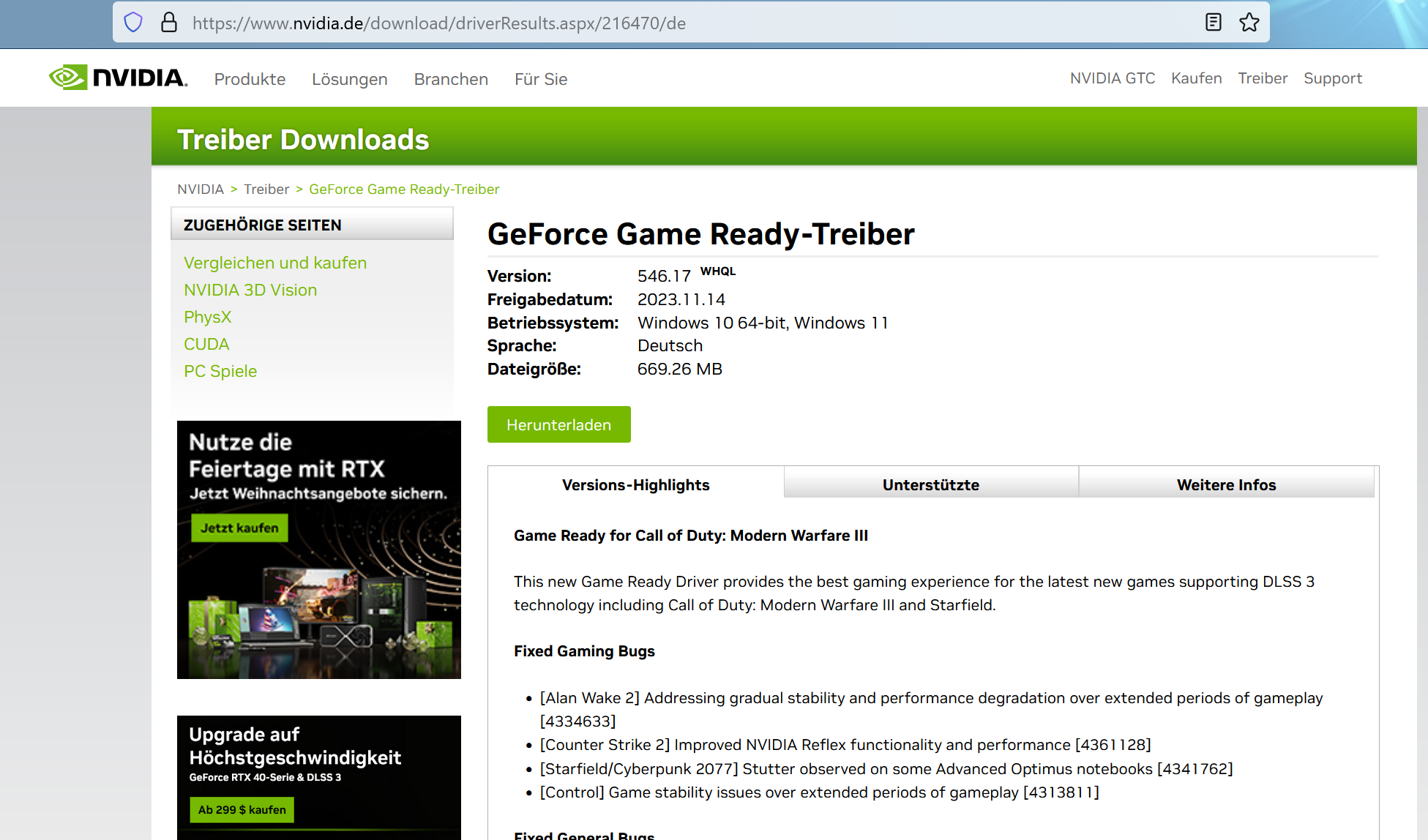Viewport: 1428px width, 840px height.
Task: Toggle reader view icon in address bar
Action: (1213, 23)
